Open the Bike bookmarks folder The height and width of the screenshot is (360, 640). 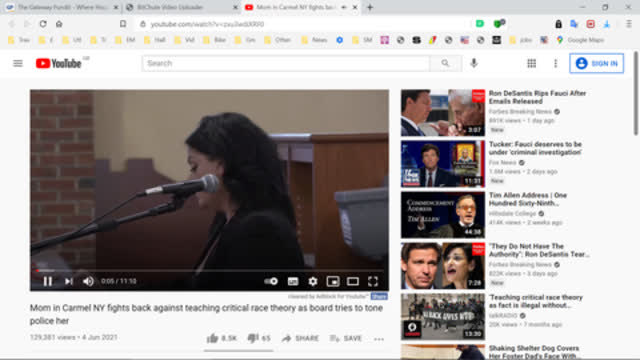[x=215, y=40]
